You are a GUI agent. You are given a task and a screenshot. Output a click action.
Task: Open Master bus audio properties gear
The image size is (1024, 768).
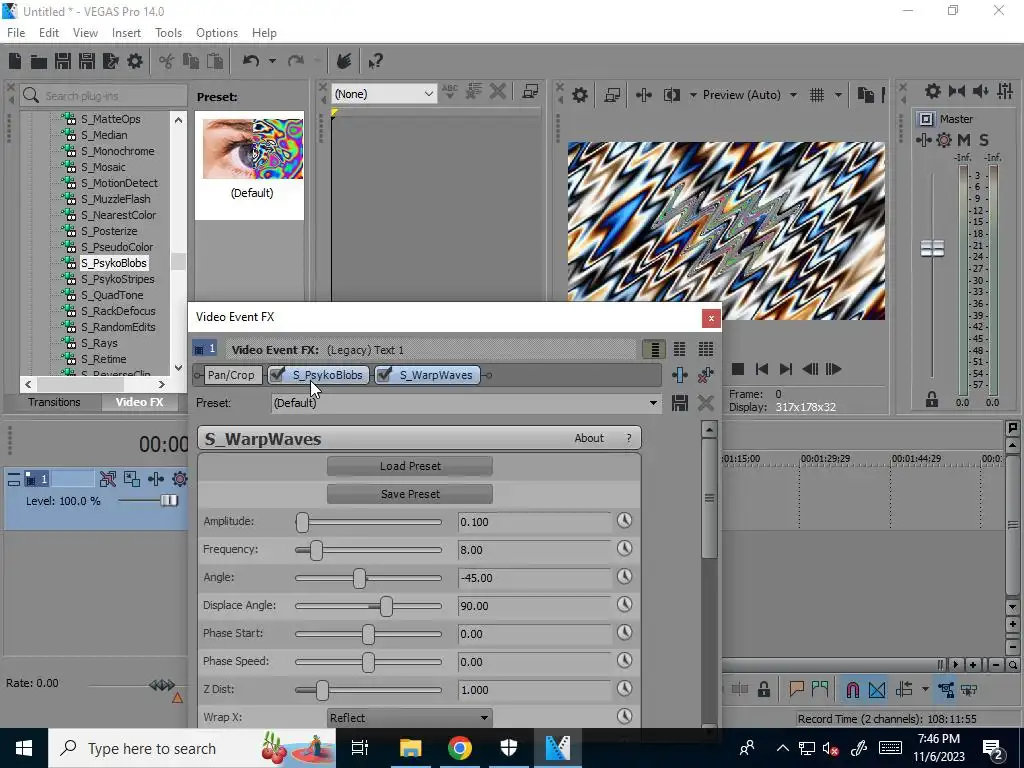pyautogui.click(x=933, y=91)
